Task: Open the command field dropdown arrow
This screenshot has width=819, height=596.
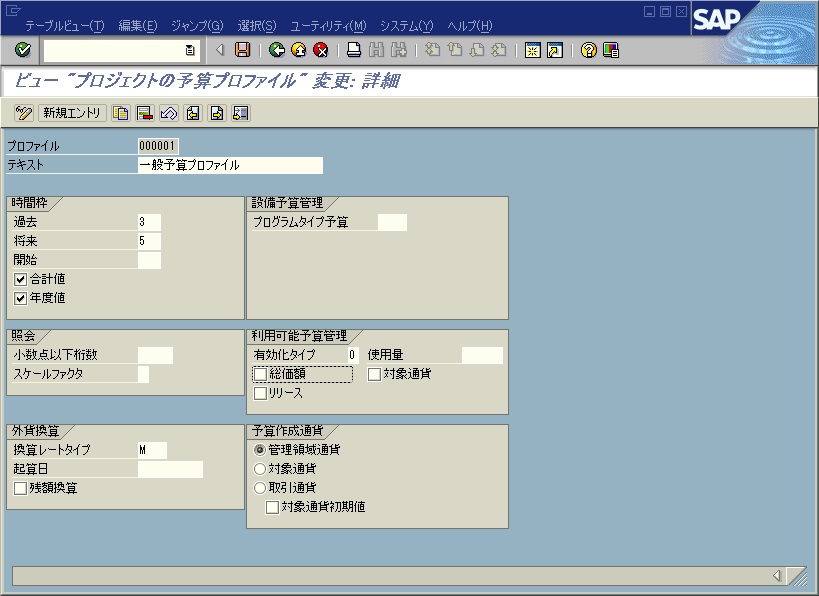Action: tap(189, 48)
